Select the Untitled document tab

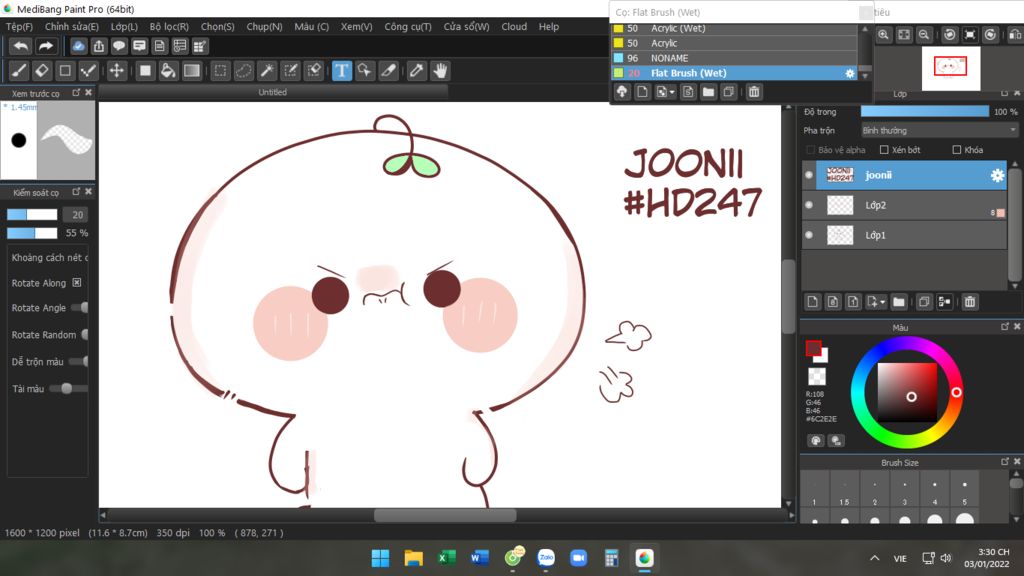pos(272,92)
